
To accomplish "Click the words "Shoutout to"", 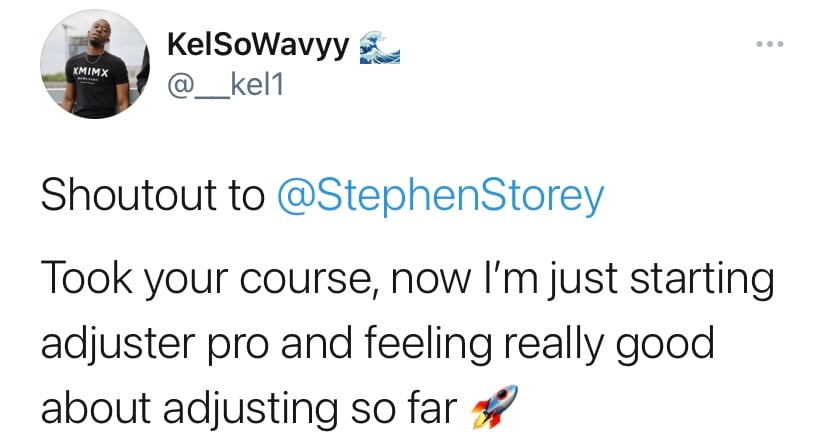I will [150, 198].
